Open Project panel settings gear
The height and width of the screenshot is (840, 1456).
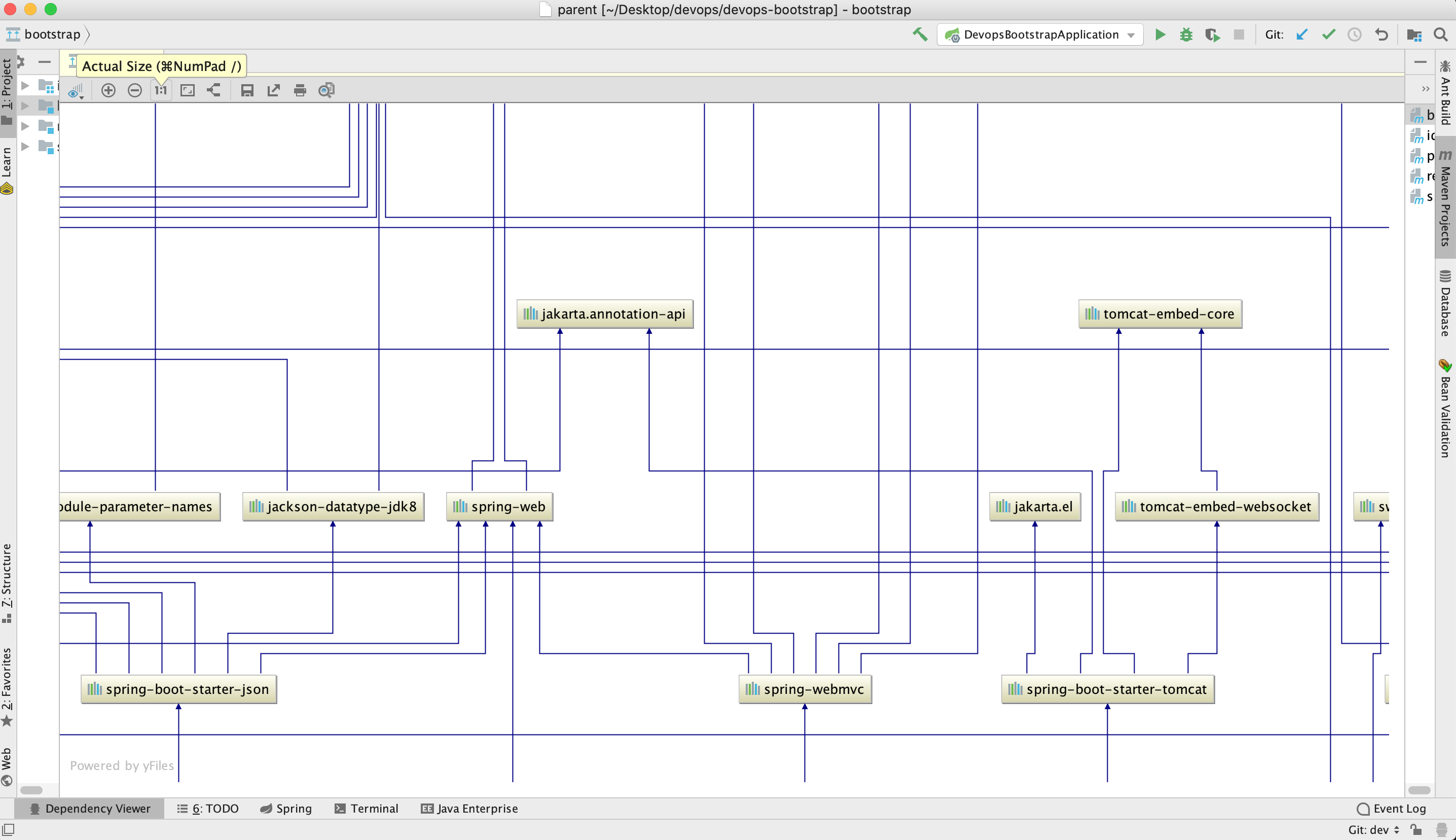click(20, 61)
